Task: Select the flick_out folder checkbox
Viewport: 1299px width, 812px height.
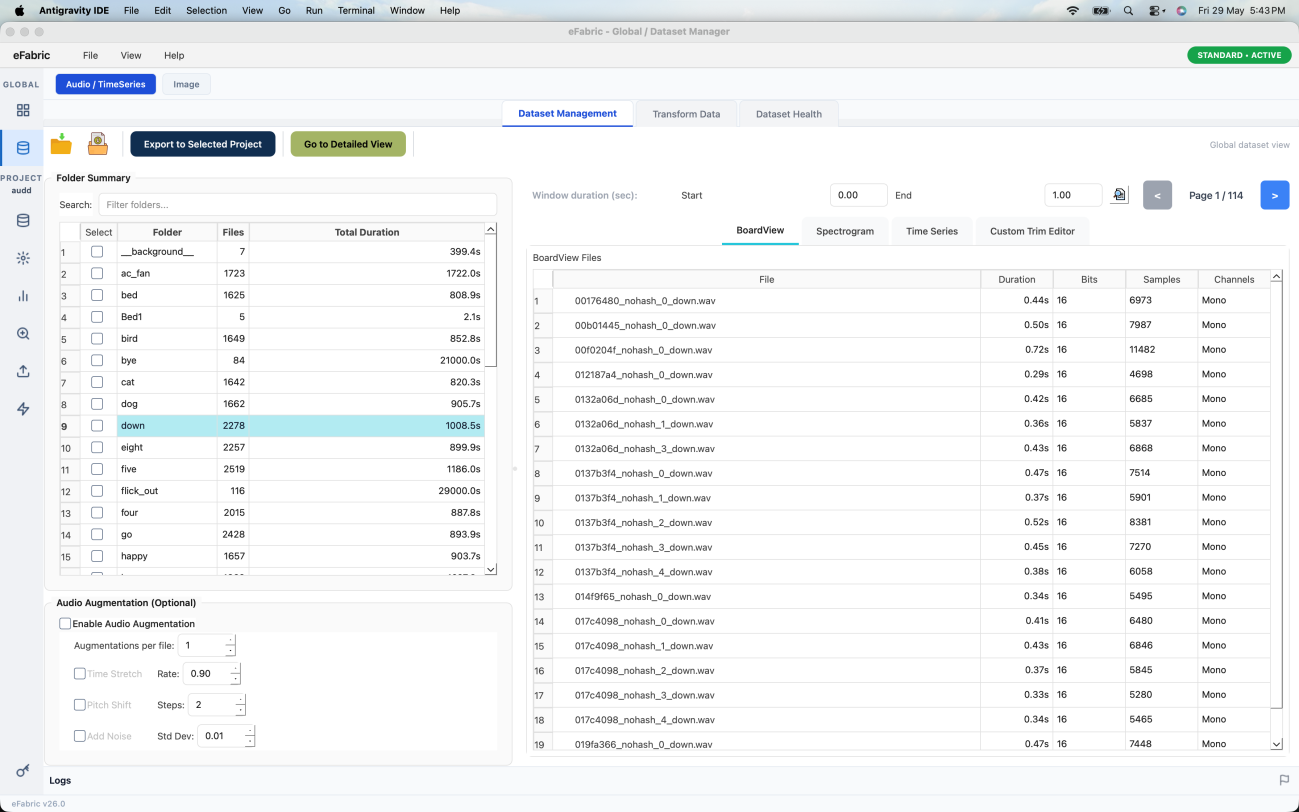Action: (x=97, y=491)
